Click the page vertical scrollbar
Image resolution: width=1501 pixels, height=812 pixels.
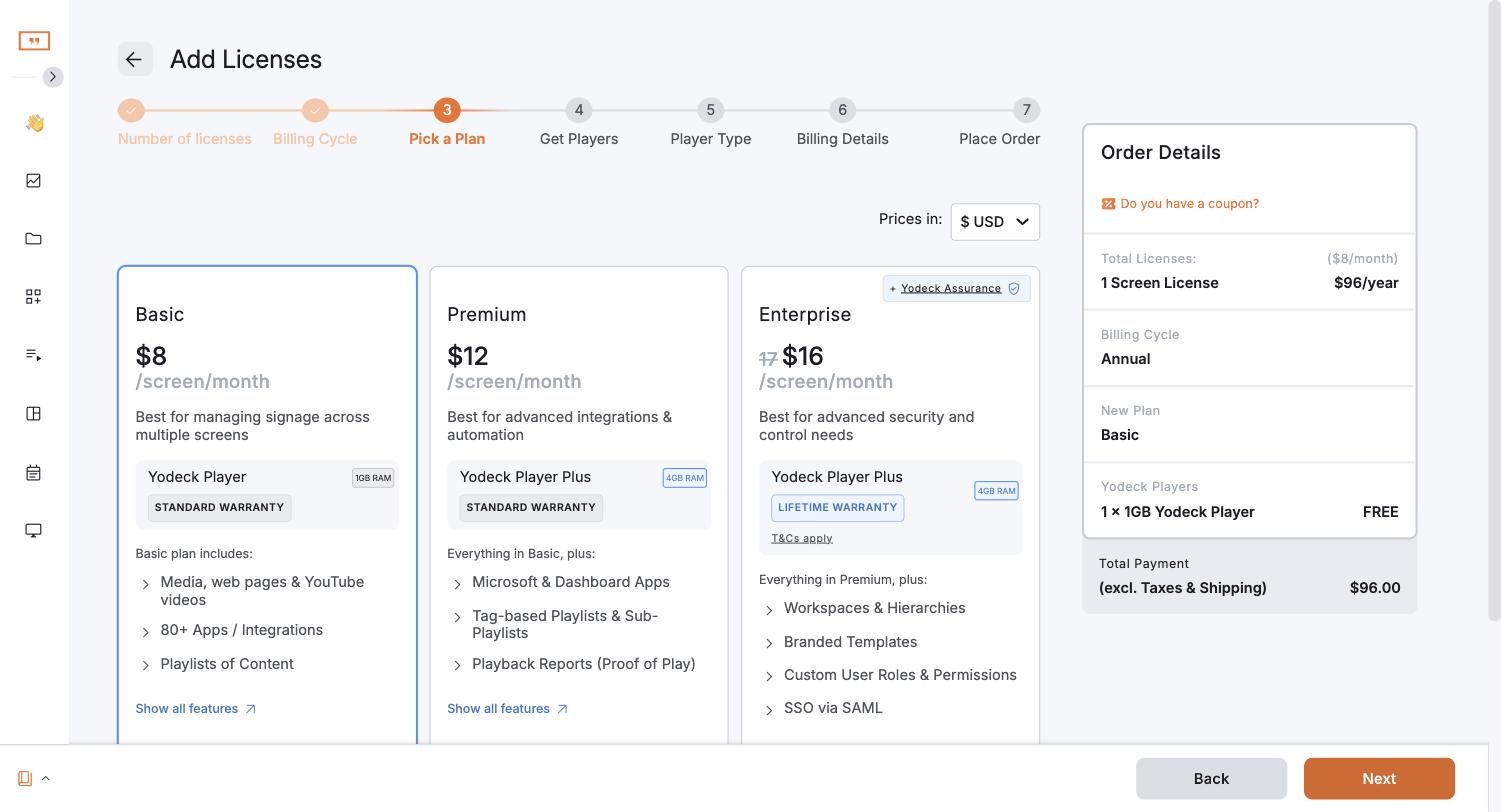coord(1495,310)
